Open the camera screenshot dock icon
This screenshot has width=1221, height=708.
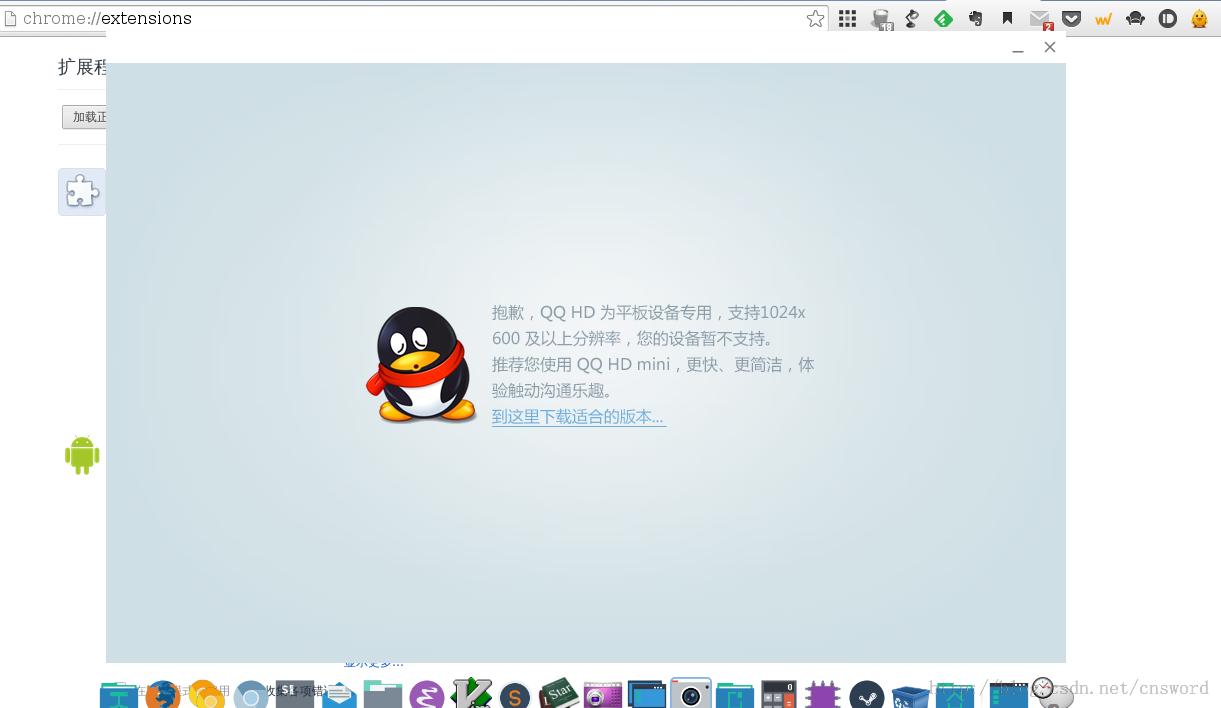(x=690, y=693)
